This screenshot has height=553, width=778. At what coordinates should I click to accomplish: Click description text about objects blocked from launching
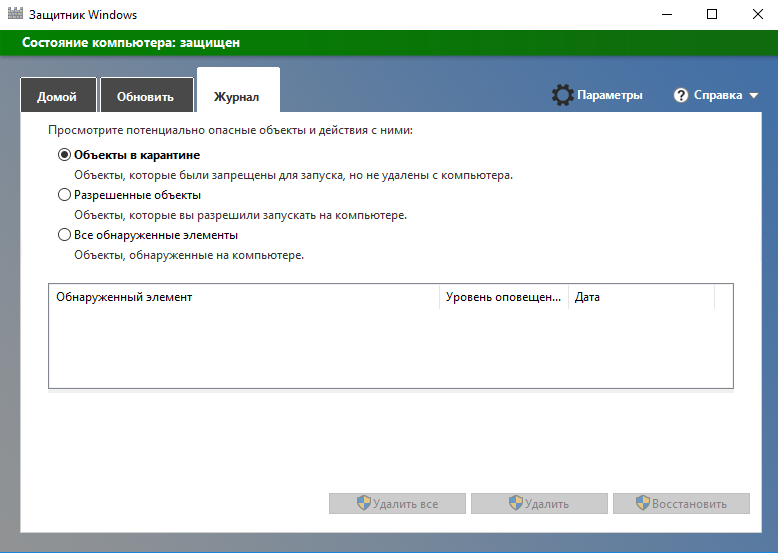pos(293,175)
